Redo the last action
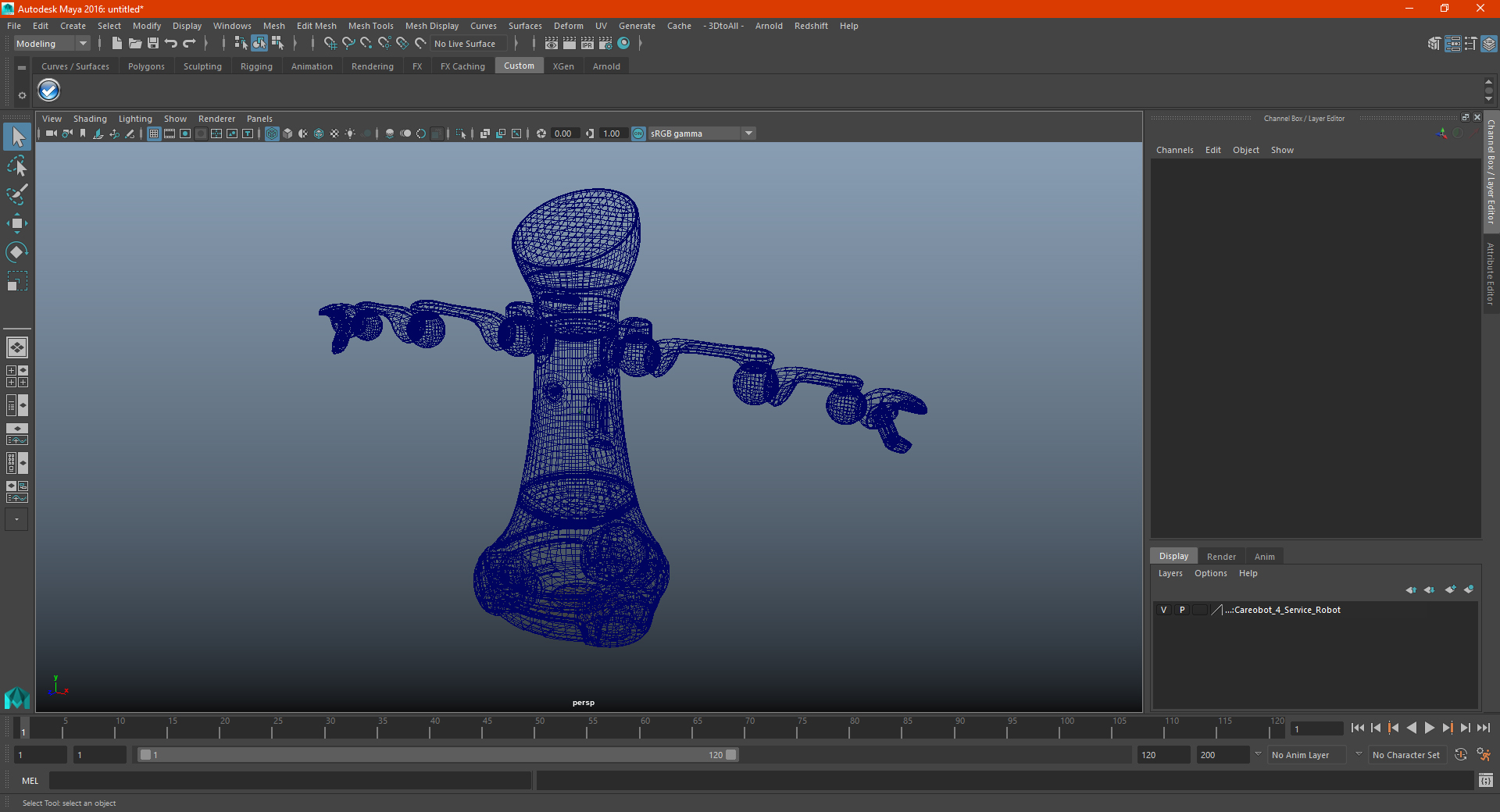This screenshot has width=1500, height=812. click(189, 44)
